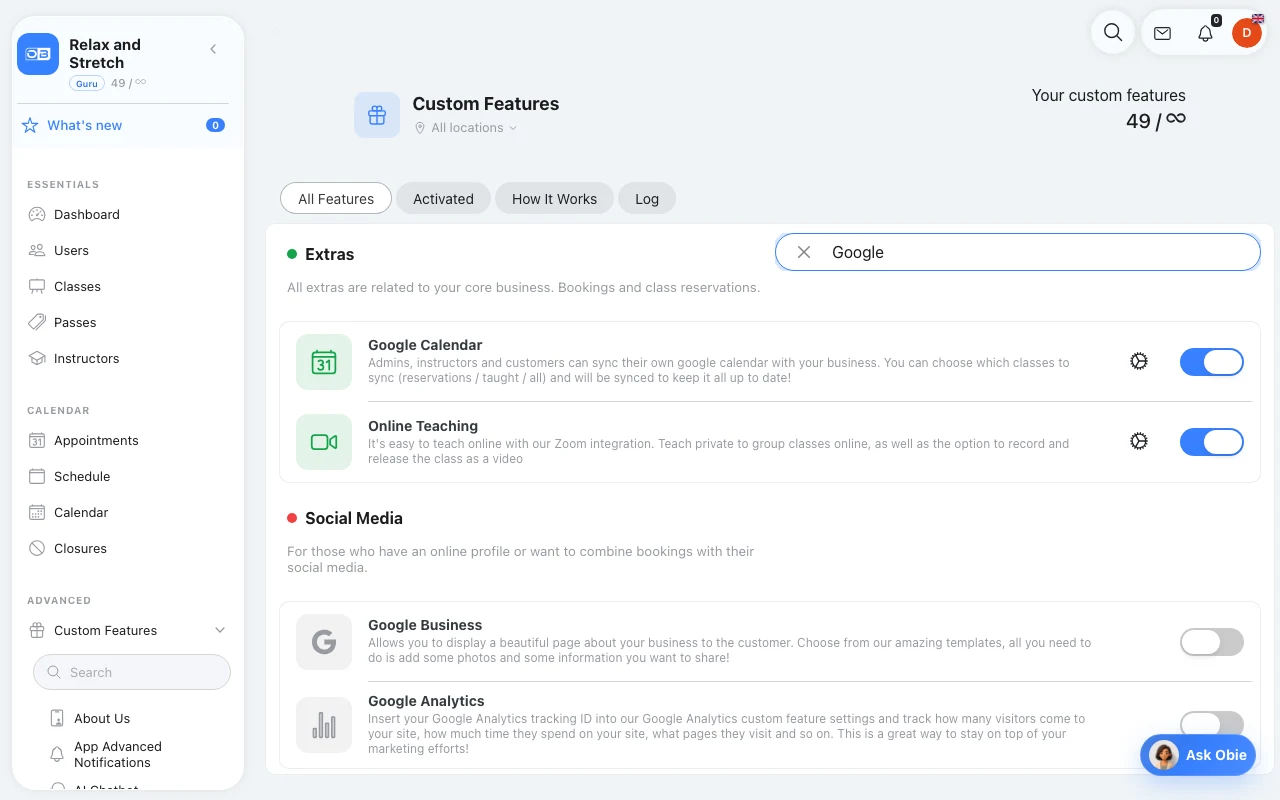Click the Google Business feature title
This screenshot has width=1280, height=800.
point(425,625)
